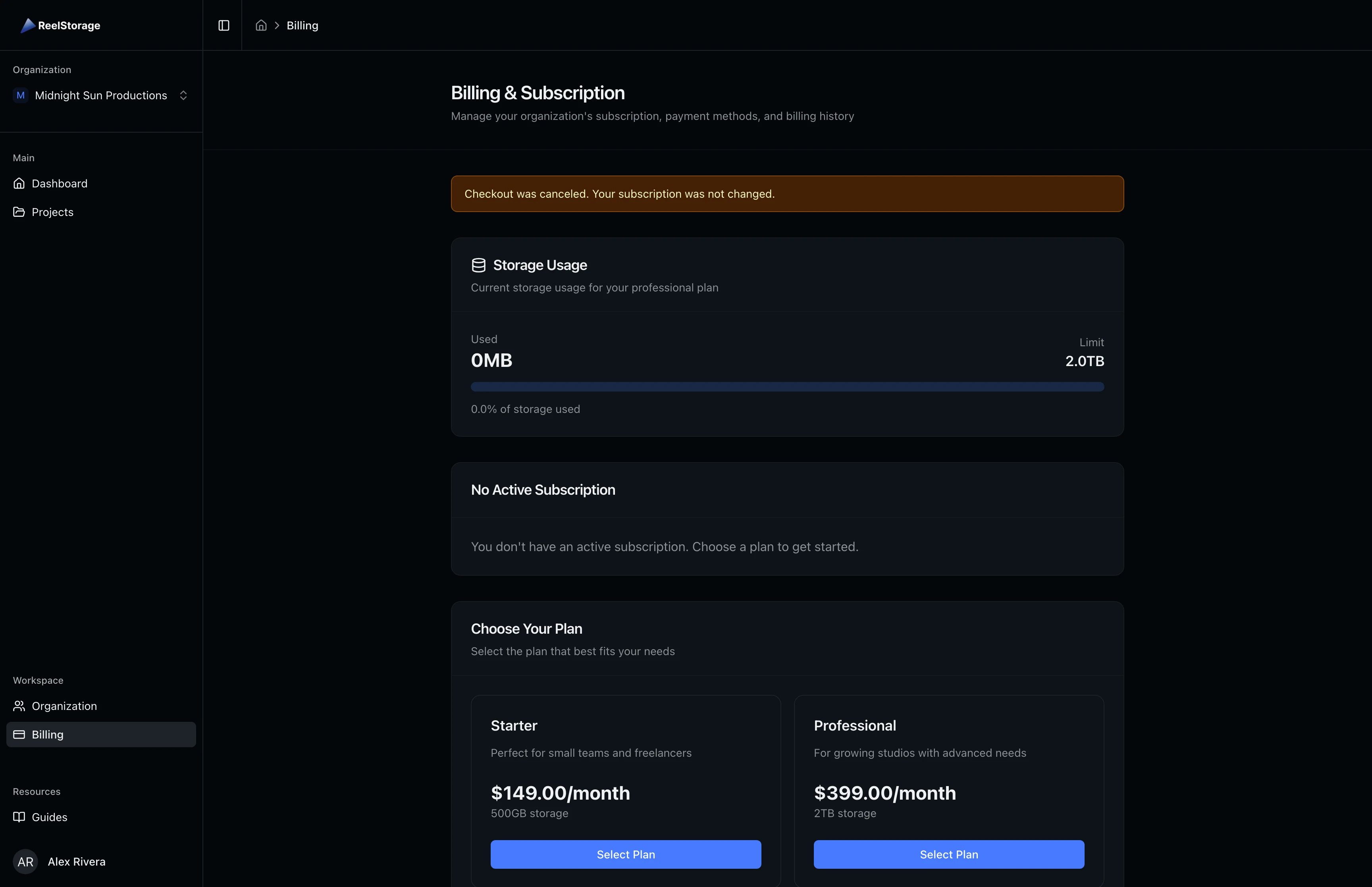Click the ReelStorage logo icon
1372x887 pixels.
[28, 25]
